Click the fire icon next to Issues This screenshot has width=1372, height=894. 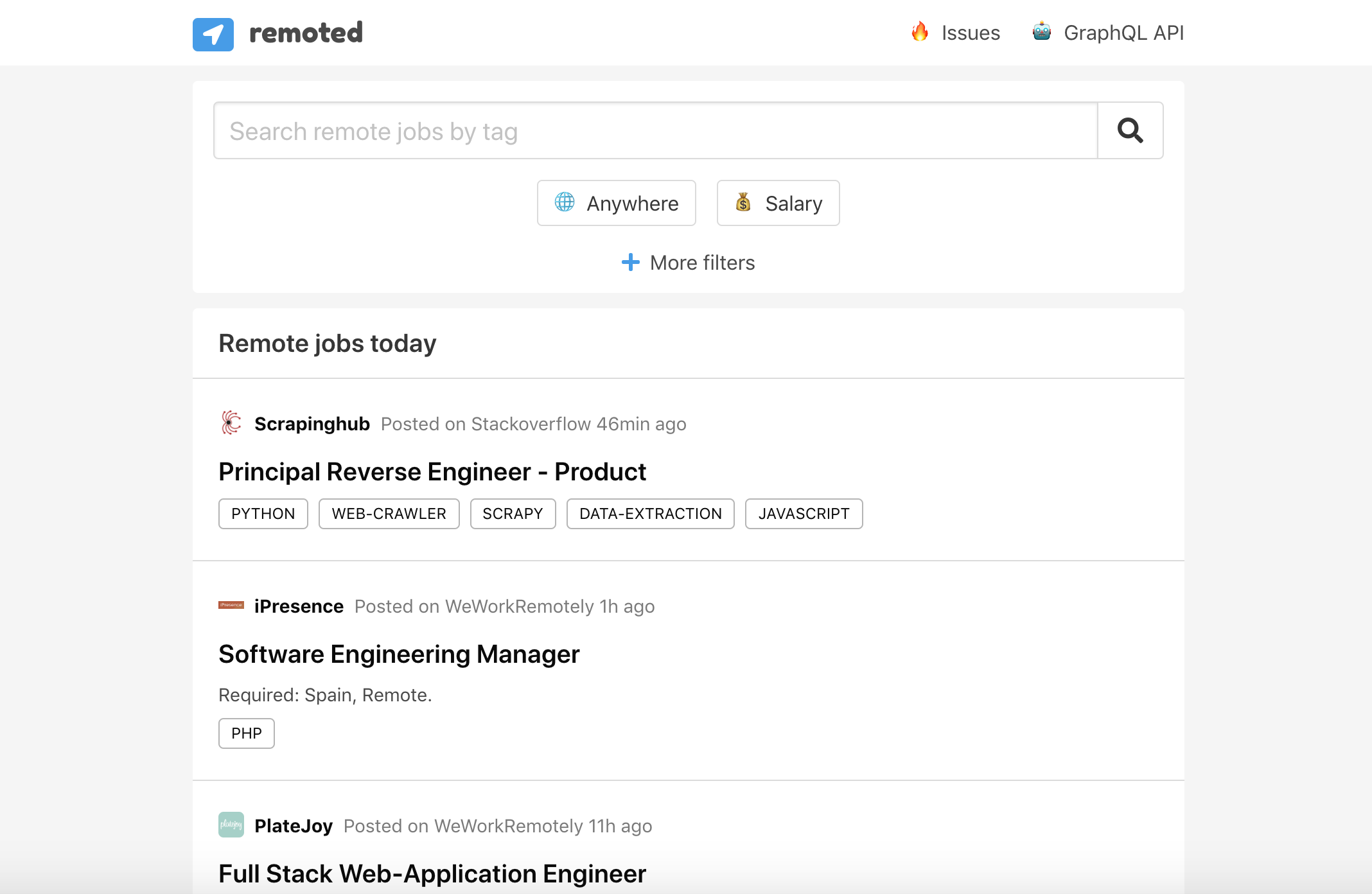[920, 31]
